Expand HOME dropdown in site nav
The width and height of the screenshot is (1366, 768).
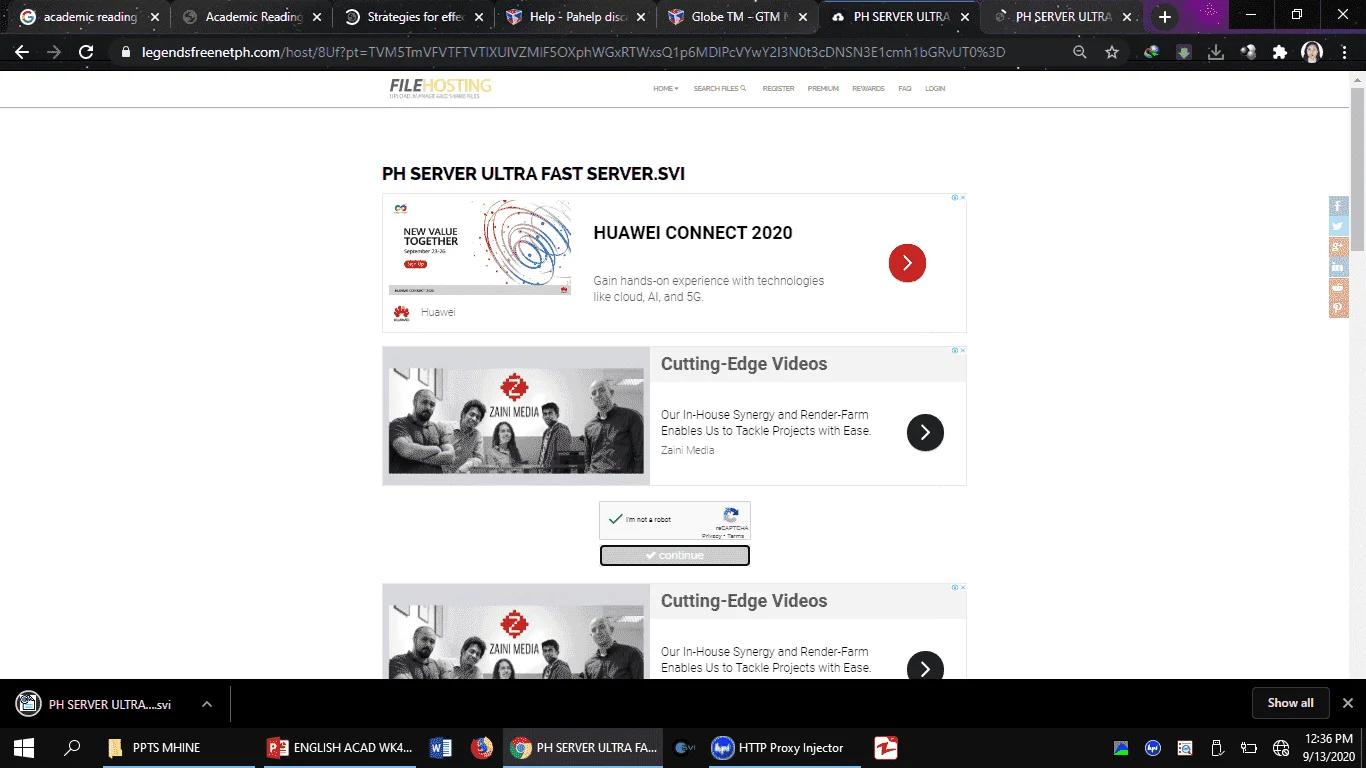[x=665, y=89]
